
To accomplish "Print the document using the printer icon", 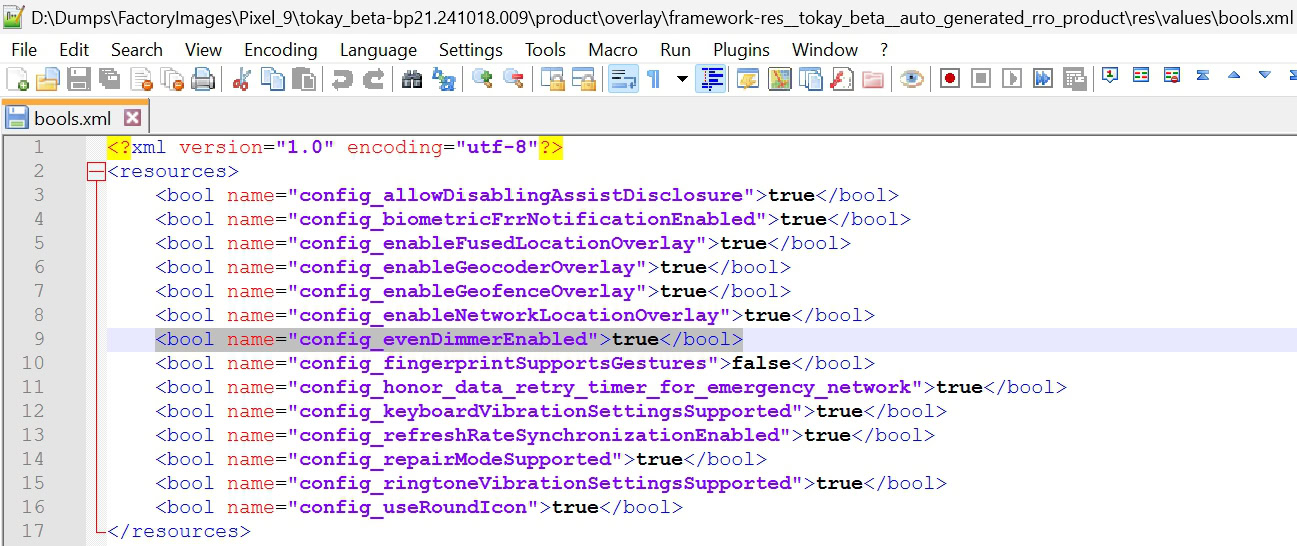I will [x=203, y=80].
